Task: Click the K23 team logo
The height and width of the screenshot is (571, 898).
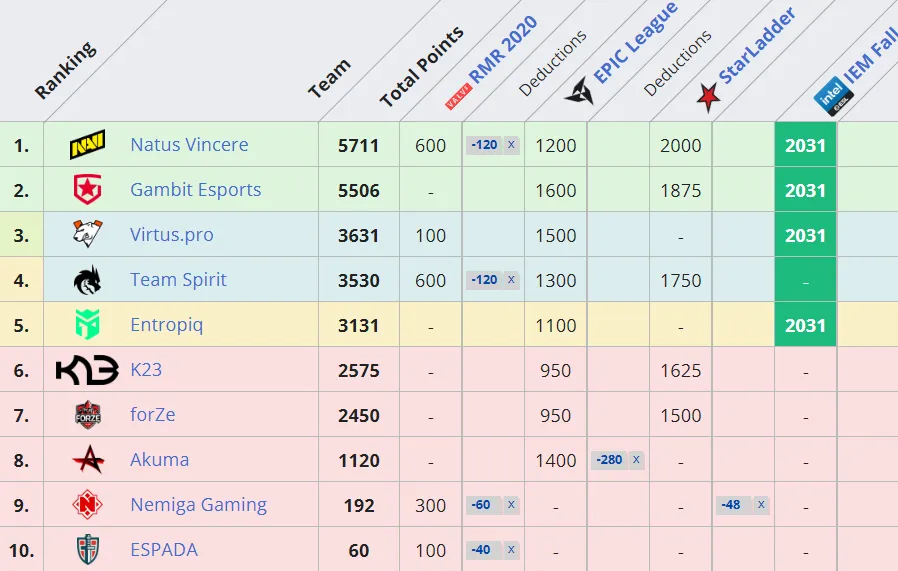Action: pyautogui.click(x=87, y=369)
